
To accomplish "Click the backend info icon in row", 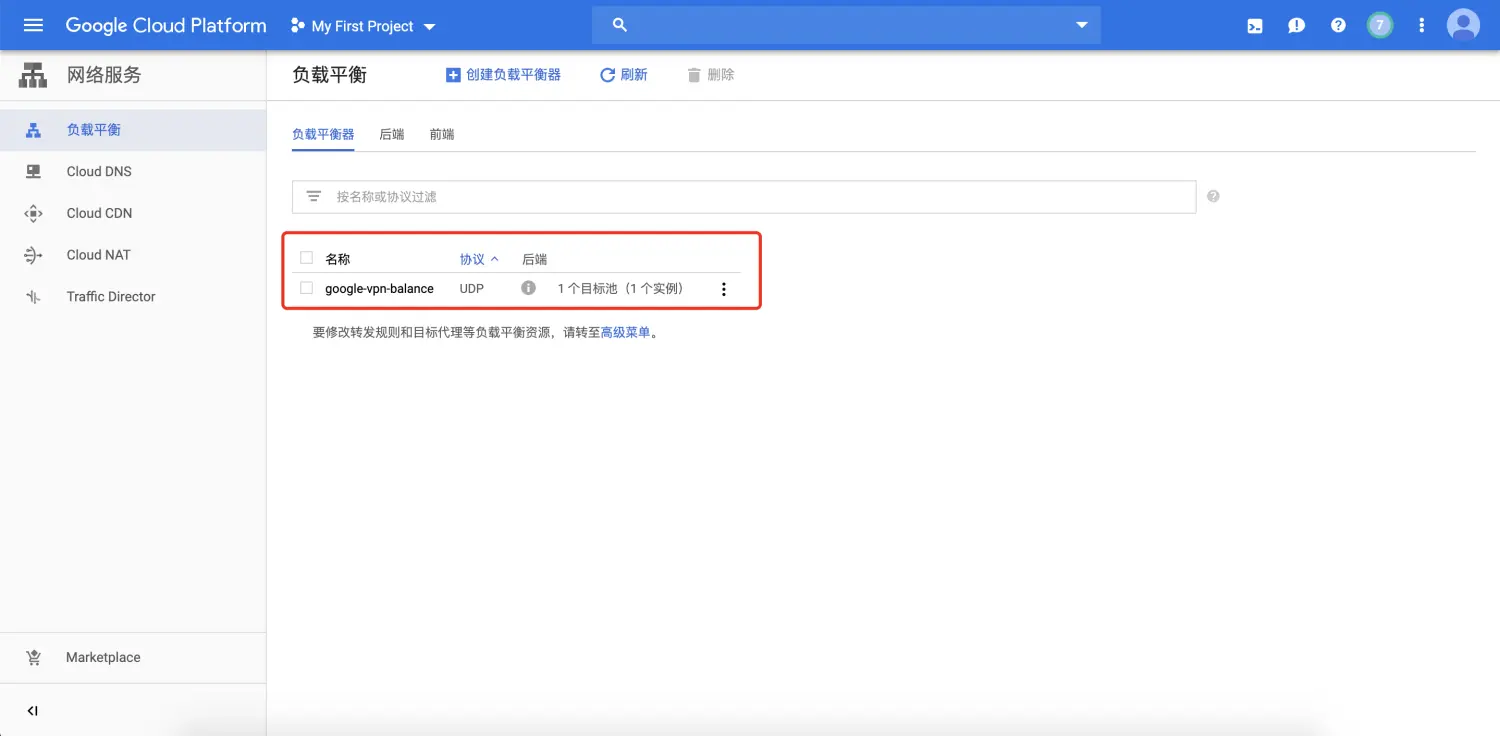I will 528,288.
